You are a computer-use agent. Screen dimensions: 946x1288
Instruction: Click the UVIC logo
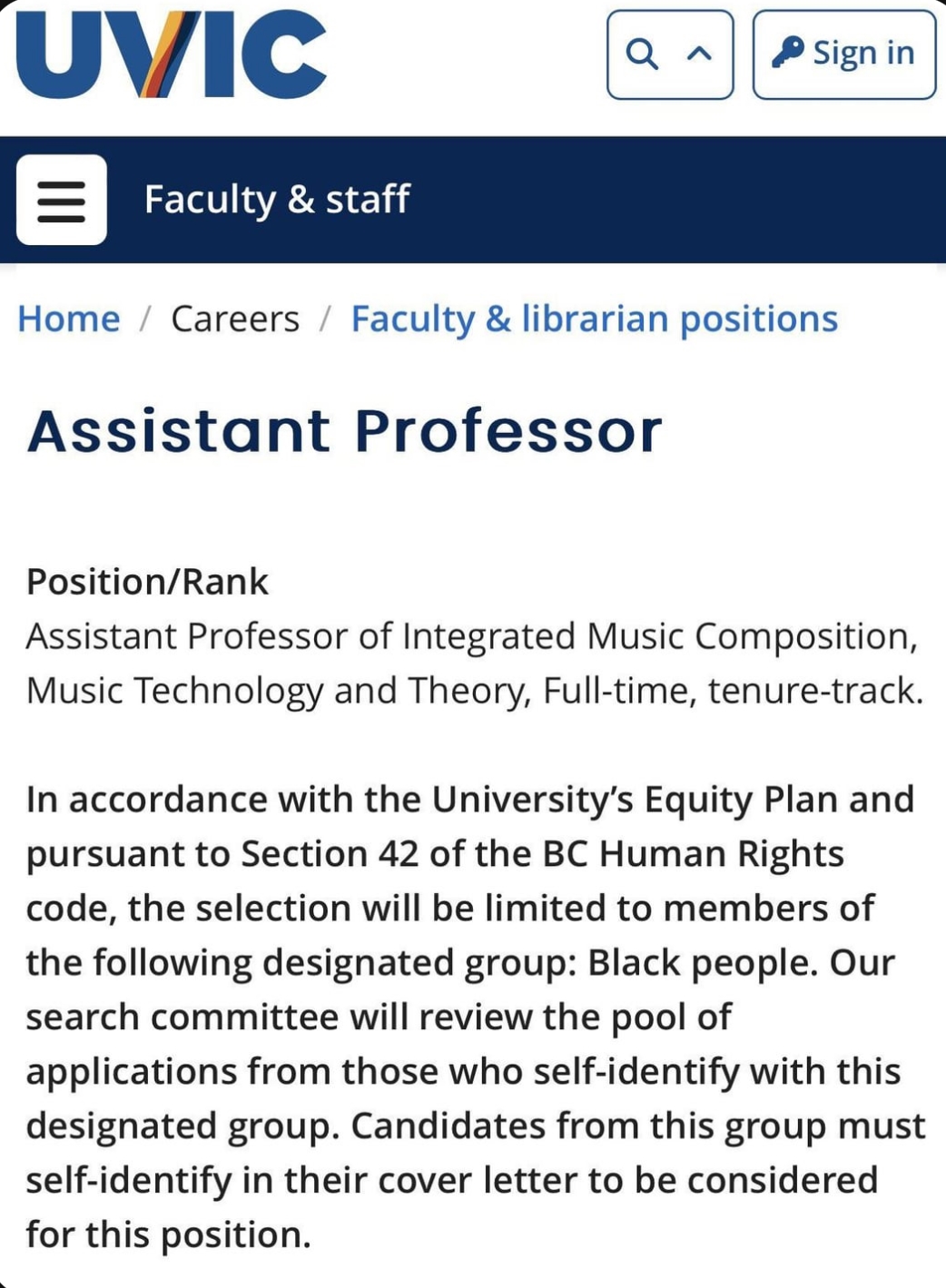[x=172, y=54]
